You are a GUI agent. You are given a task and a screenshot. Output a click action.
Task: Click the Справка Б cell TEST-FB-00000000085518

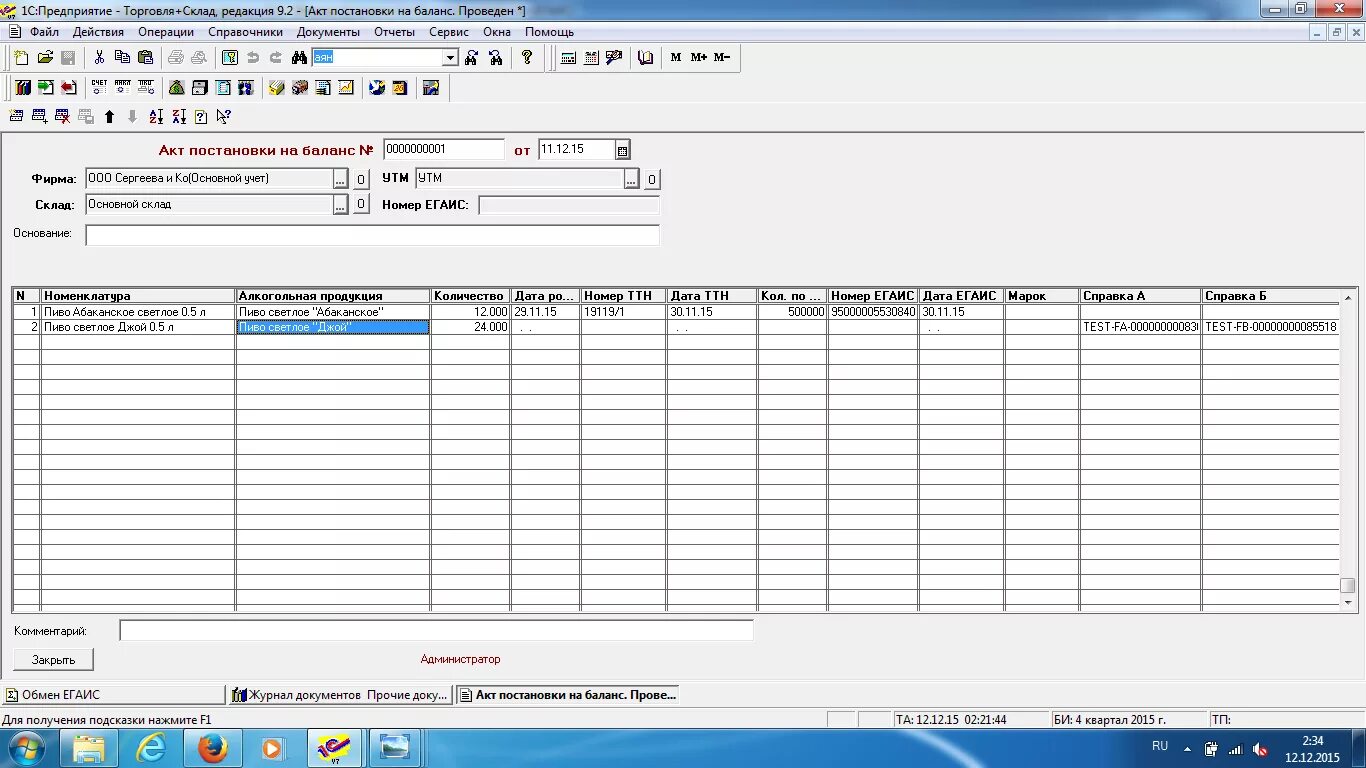click(1270, 327)
